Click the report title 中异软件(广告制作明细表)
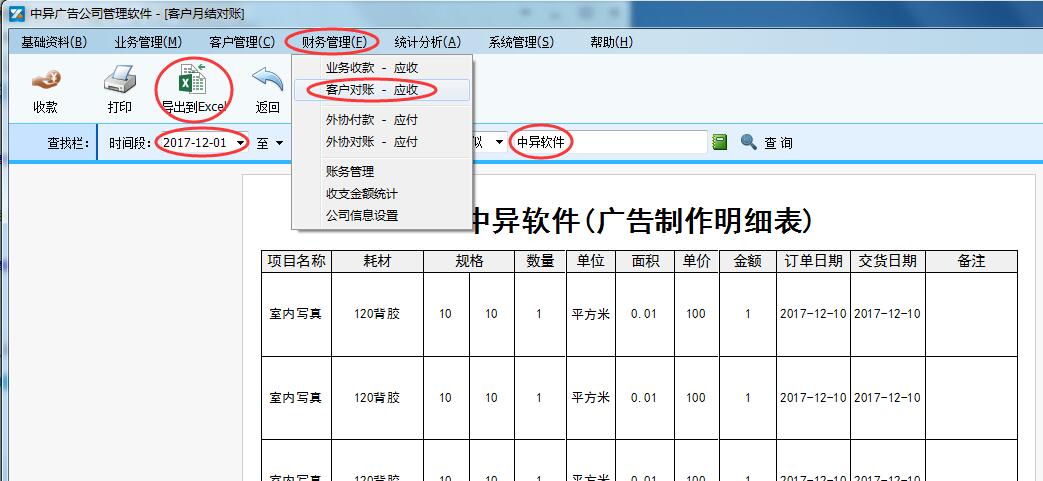The image size is (1043, 481). [642, 220]
